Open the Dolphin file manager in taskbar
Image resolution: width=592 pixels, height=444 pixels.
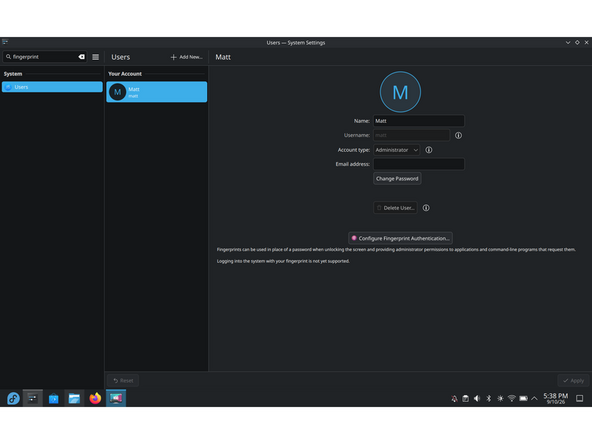[x=74, y=398]
